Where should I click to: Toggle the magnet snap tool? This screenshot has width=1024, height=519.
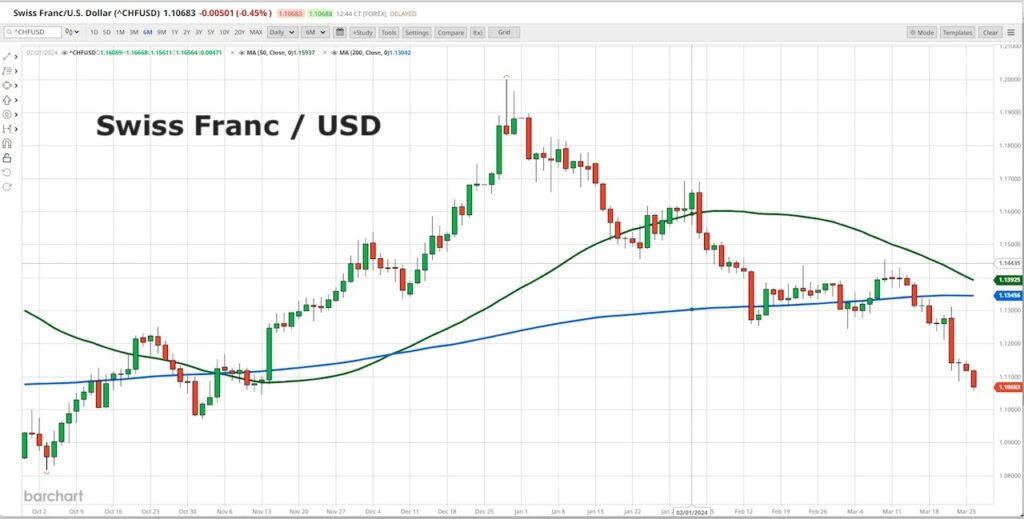[x=7, y=143]
